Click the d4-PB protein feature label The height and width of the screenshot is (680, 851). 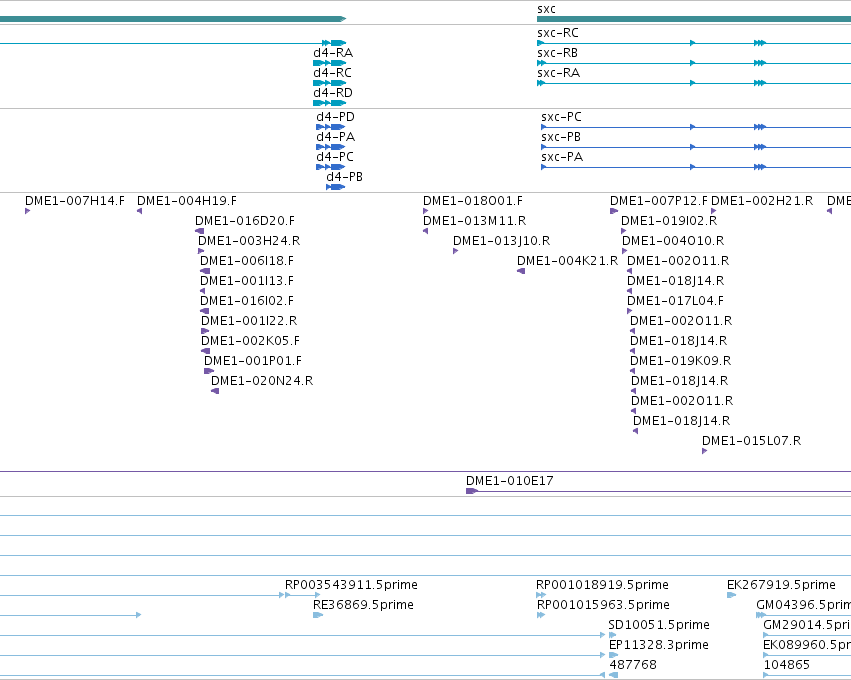[345, 177]
